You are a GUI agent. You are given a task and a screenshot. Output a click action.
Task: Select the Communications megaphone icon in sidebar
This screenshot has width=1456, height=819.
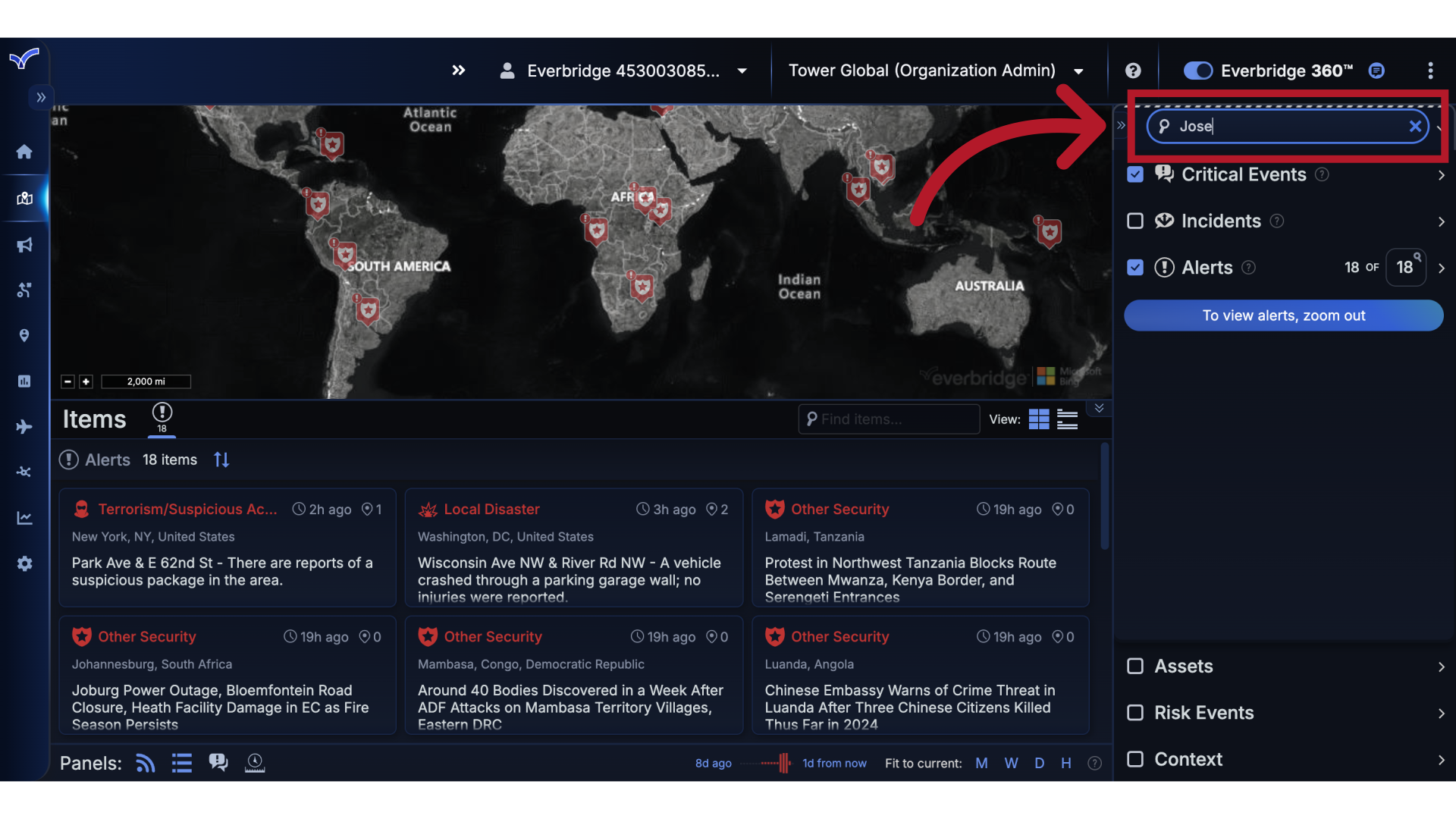24,244
